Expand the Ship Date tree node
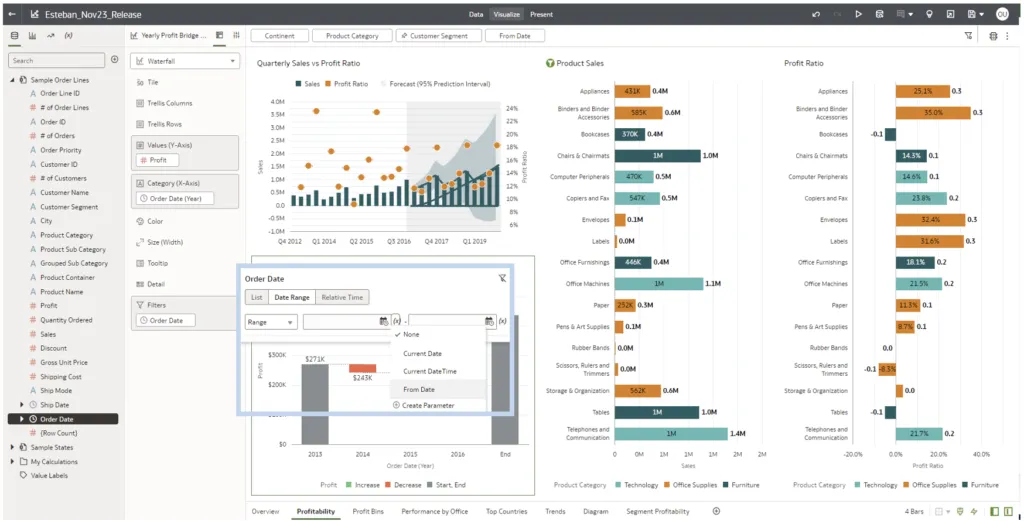The height and width of the screenshot is (521, 1024). (x=22, y=405)
